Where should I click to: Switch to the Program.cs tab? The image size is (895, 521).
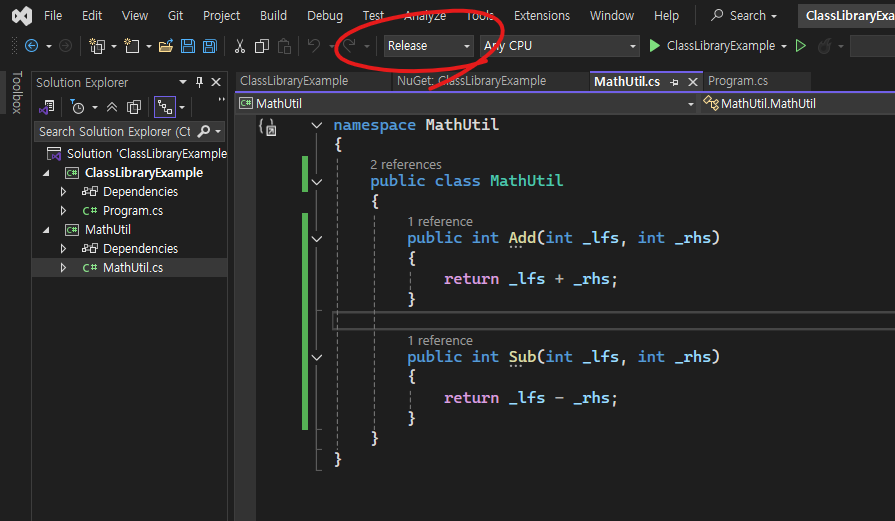click(x=738, y=81)
